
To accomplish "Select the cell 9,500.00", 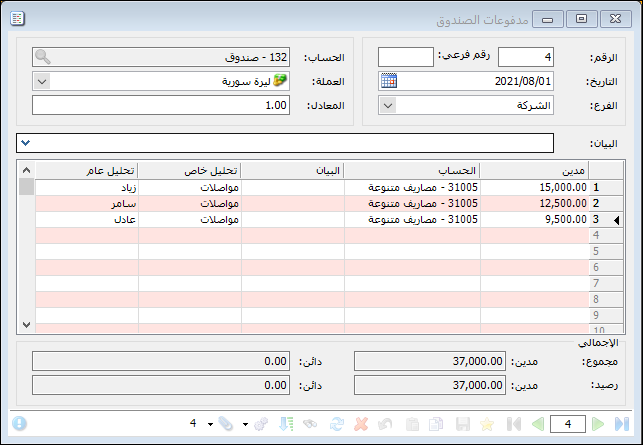I will [x=534, y=219].
